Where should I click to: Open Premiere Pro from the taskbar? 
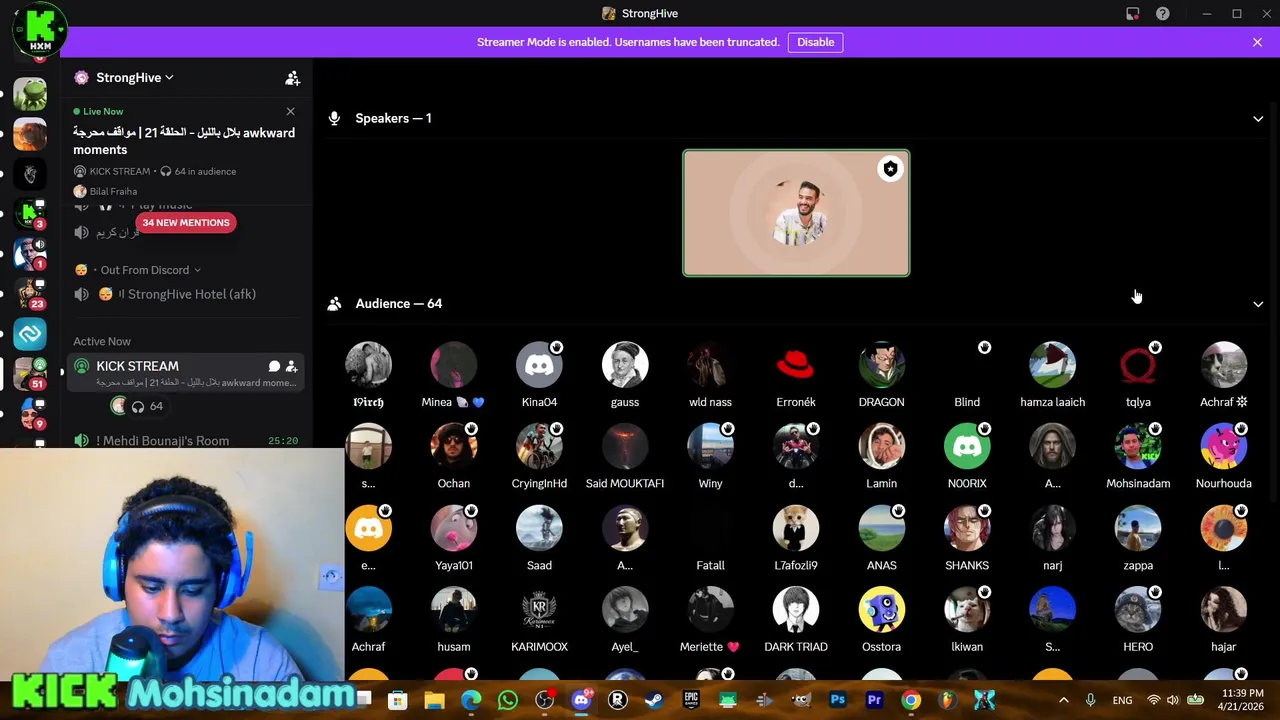(x=874, y=700)
